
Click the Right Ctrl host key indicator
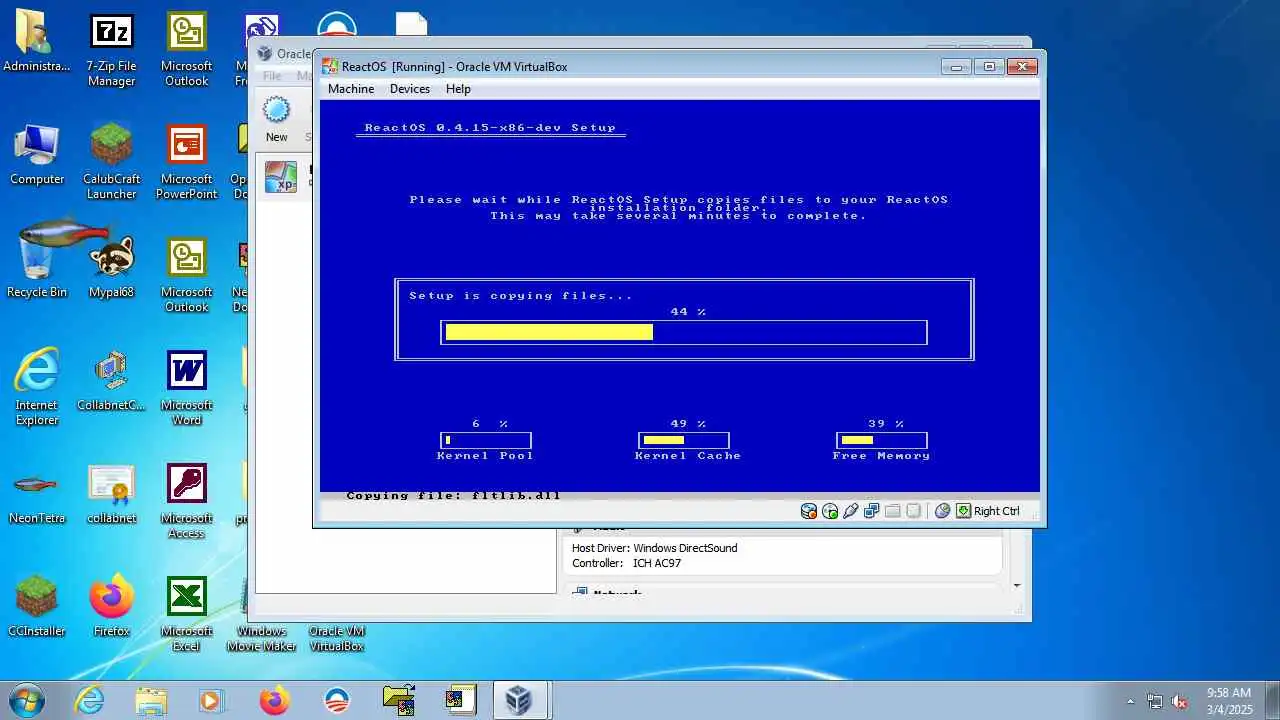pos(988,511)
